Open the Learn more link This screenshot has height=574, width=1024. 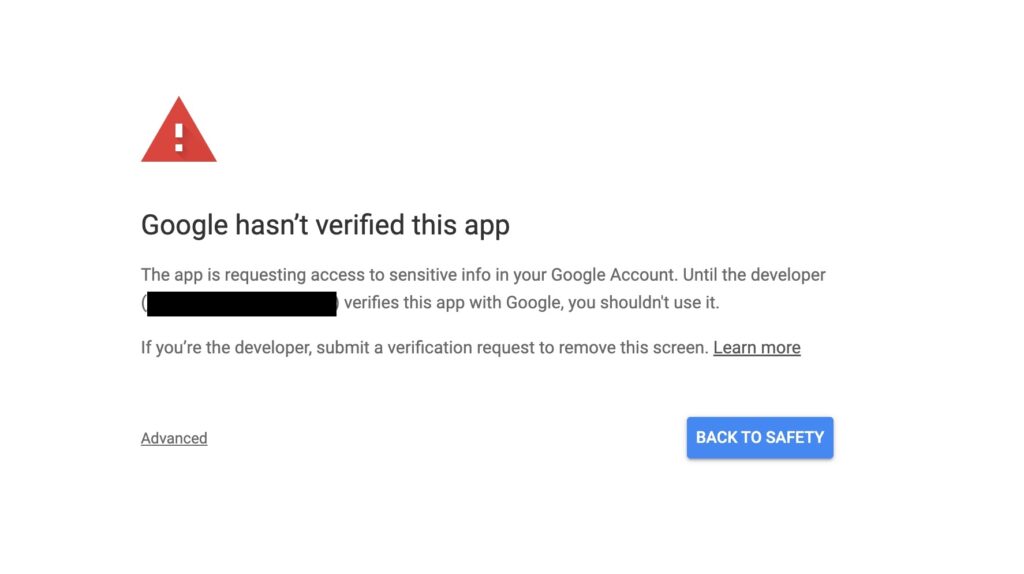[x=756, y=347]
